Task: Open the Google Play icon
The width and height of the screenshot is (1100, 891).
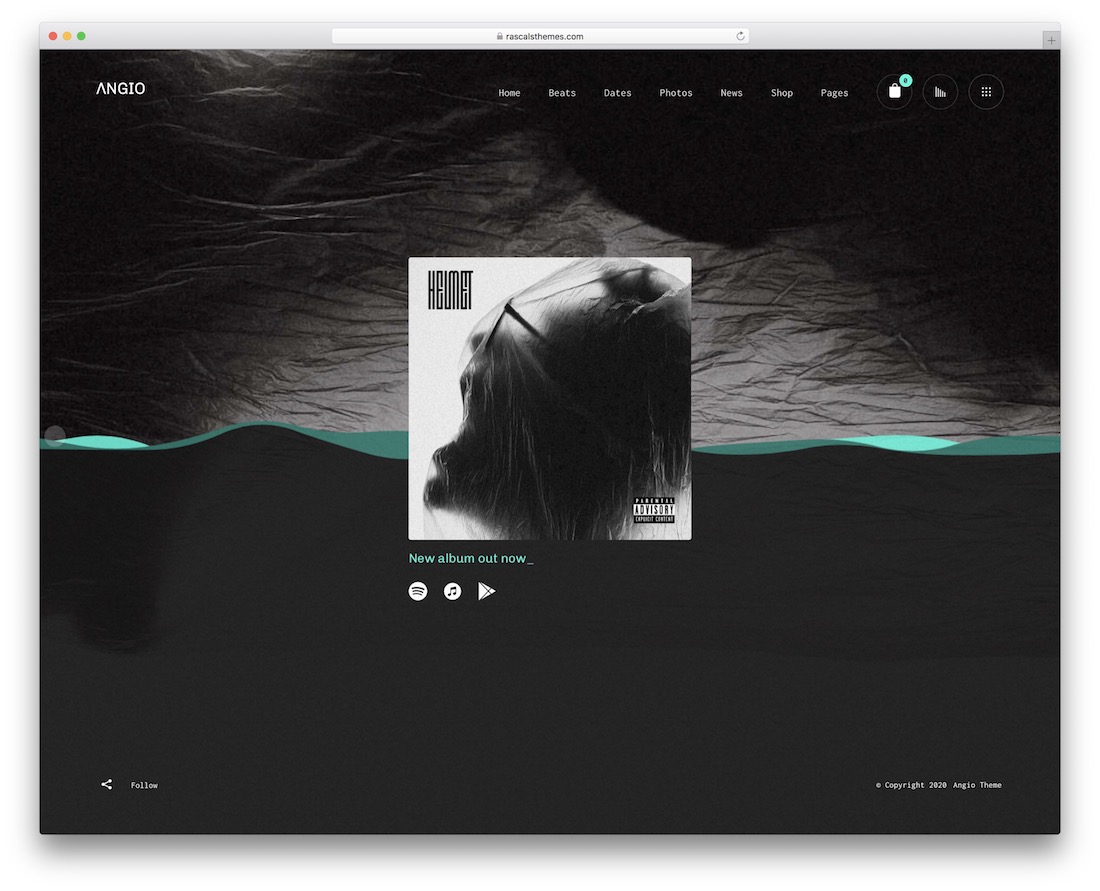Action: (486, 591)
